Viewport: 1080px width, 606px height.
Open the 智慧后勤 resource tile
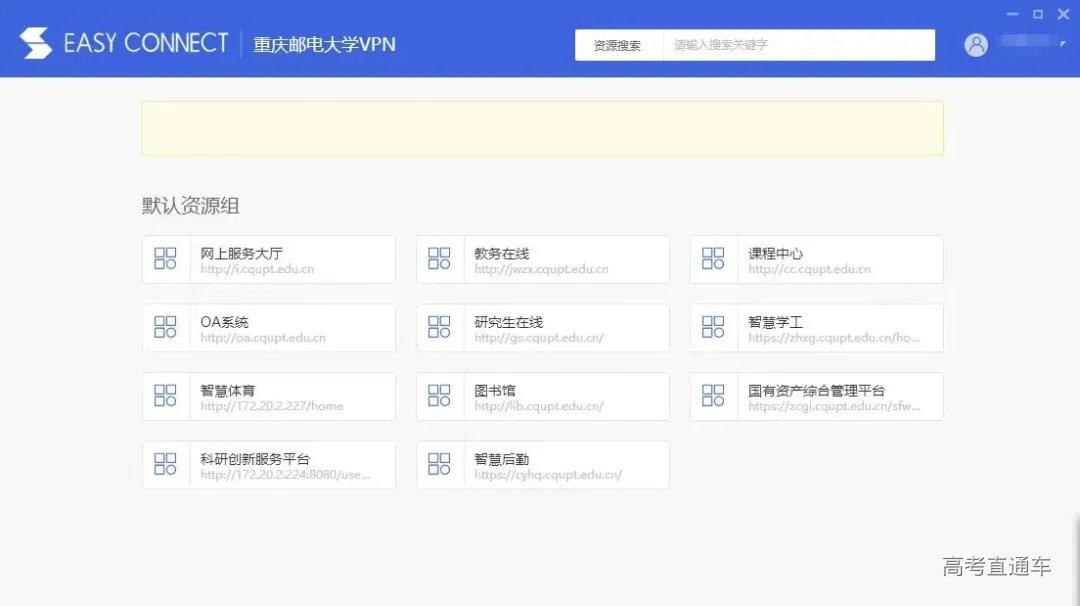point(542,464)
